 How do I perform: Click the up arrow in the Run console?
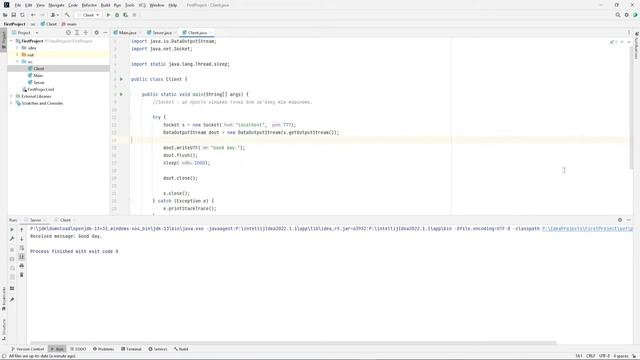tap(22, 230)
